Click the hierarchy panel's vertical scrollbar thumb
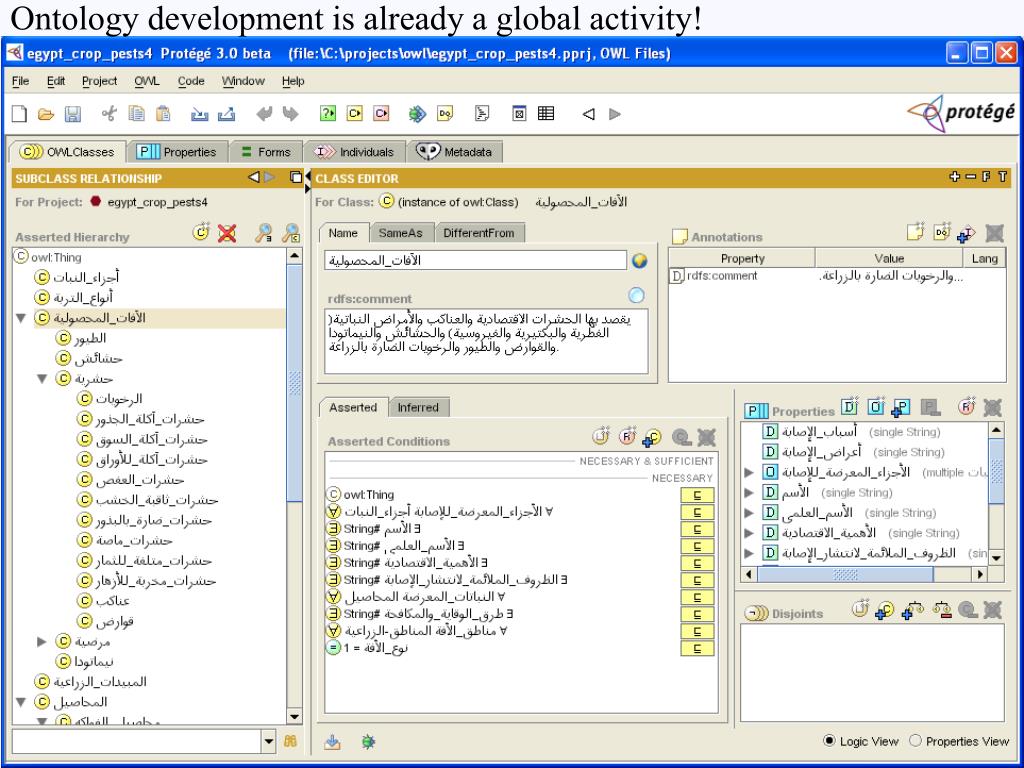 [295, 382]
